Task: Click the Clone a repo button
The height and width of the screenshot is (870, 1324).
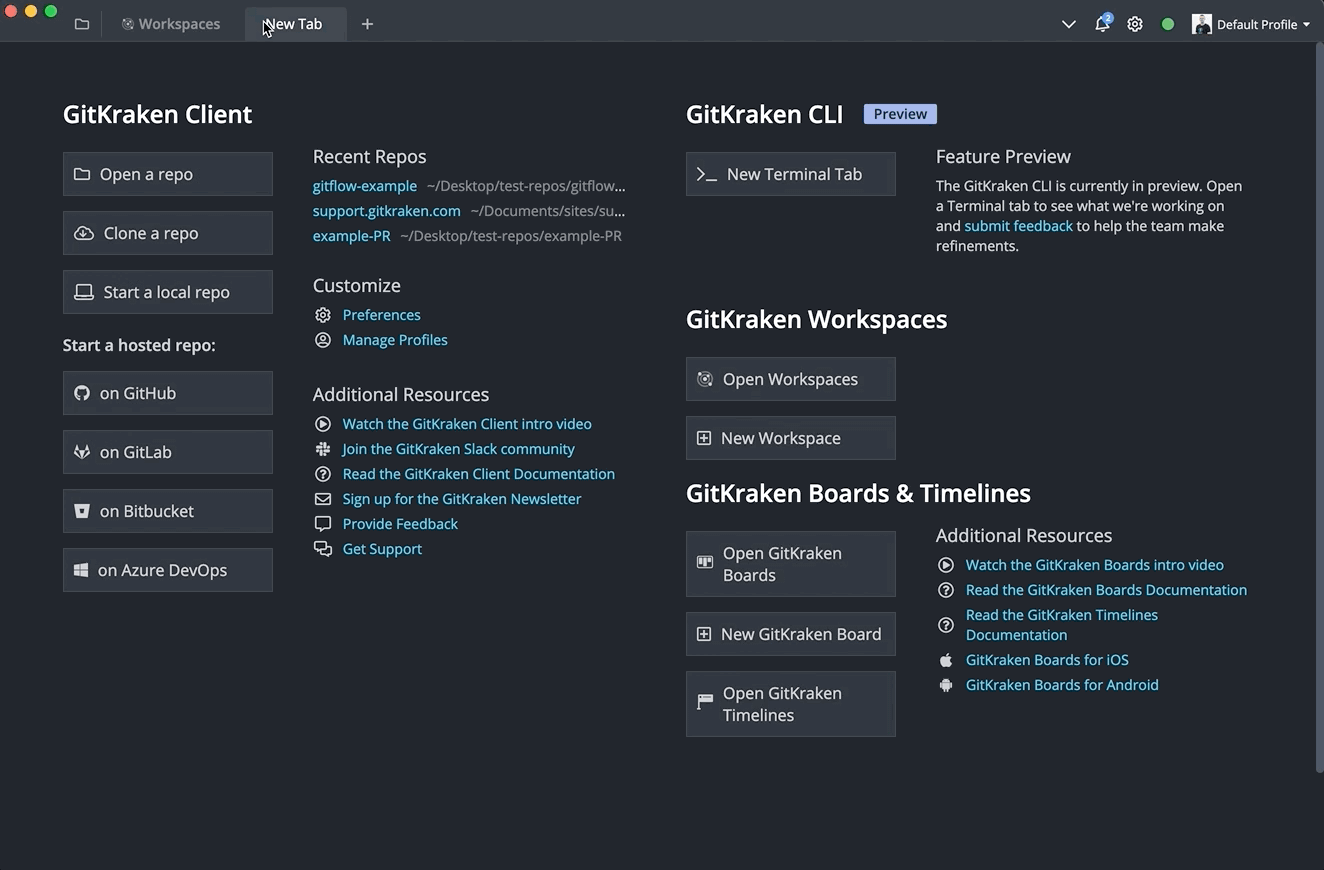Action: [168, 233]
